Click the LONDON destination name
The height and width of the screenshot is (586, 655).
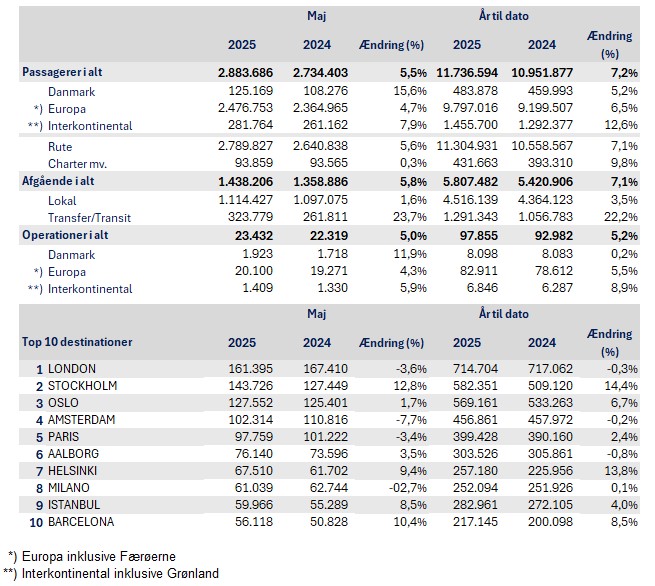click(71, 369)
